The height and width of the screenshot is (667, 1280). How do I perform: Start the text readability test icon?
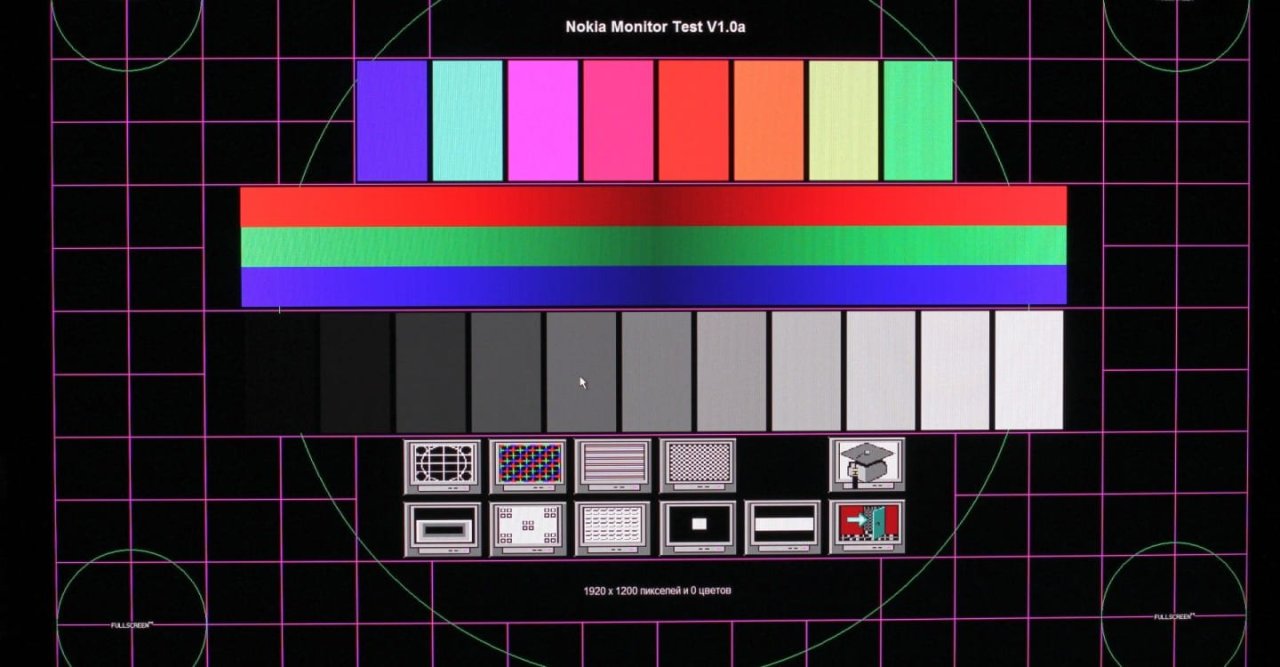point(612,527)
